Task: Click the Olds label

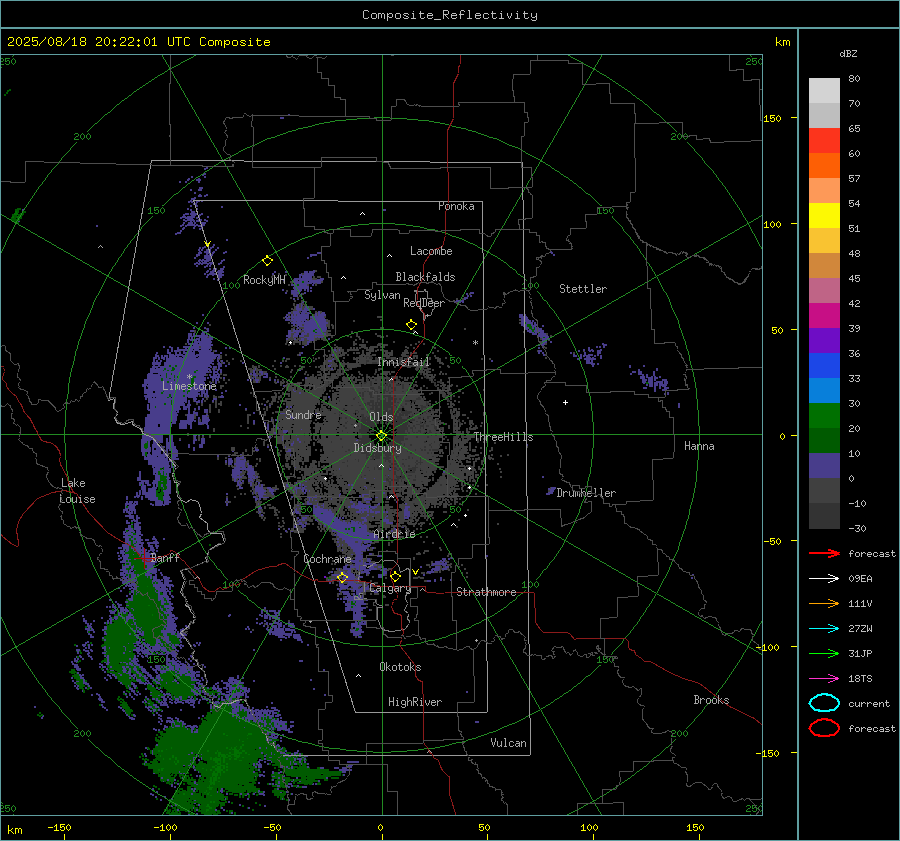Action: [x=381, y=417]
